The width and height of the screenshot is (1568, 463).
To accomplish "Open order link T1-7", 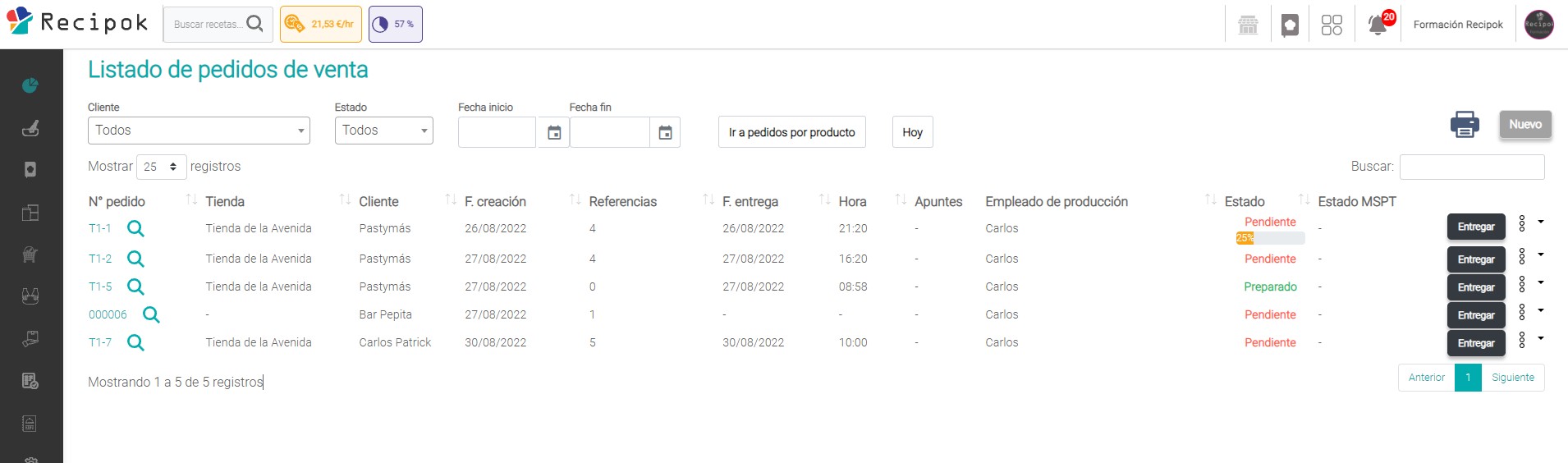I will pos(100,343).
